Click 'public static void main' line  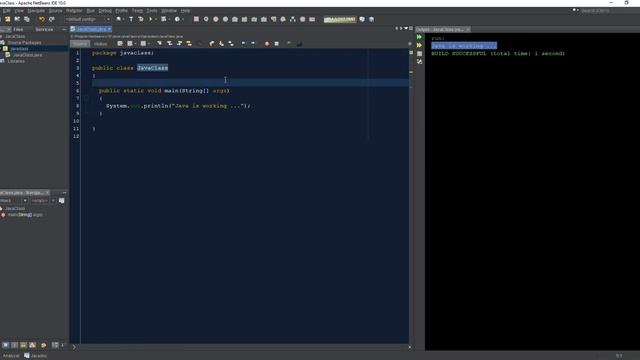pos(164,91)
